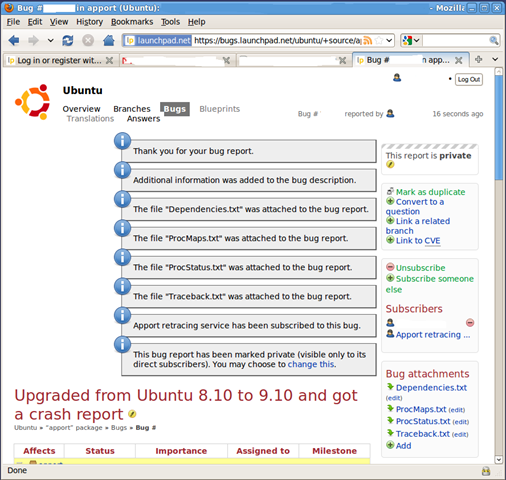Click (edit) next to Traceback.txt
This screenshot has height=480, width=506.
tap(460, 434)
